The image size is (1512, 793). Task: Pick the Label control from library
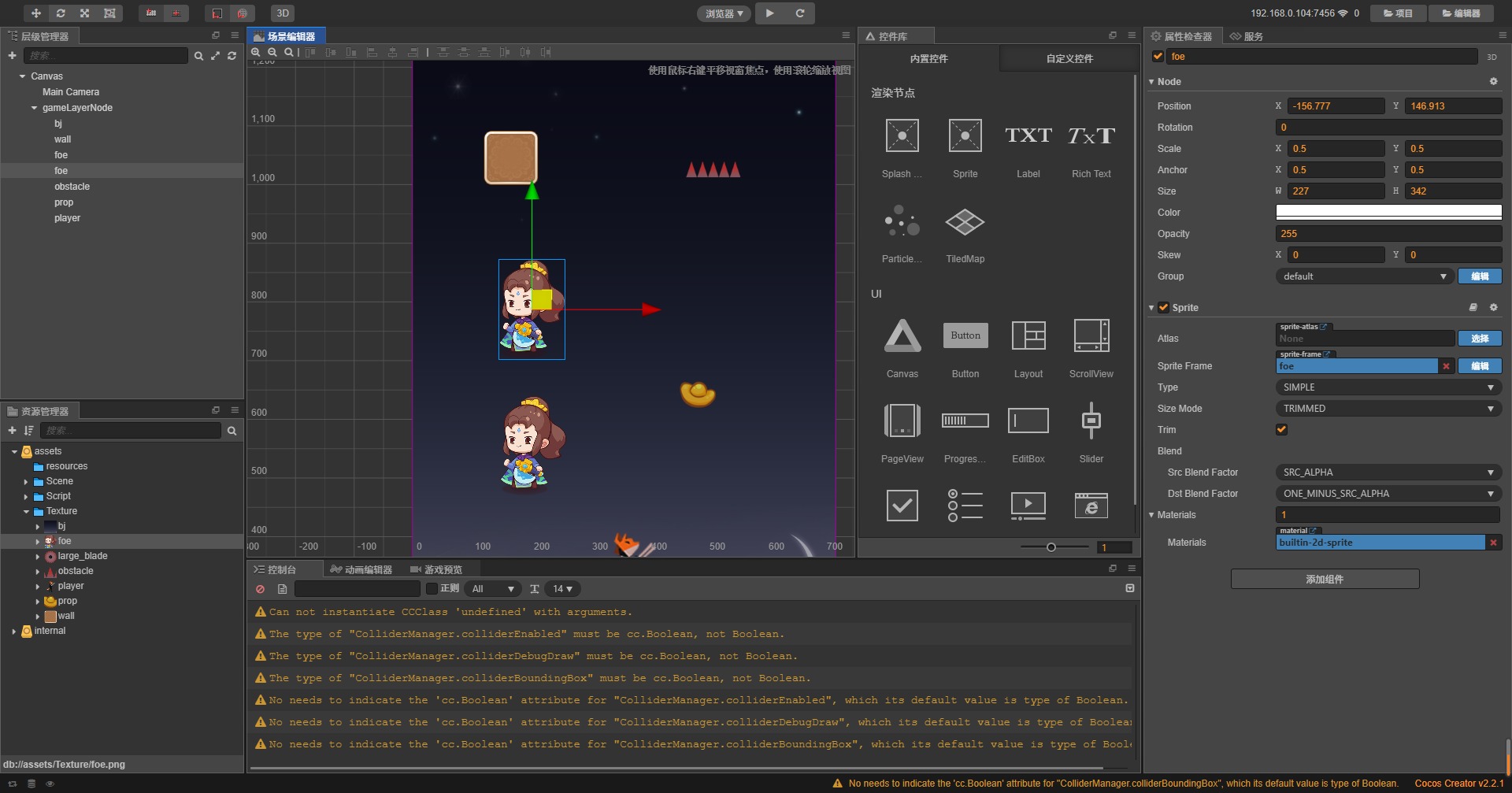(1028, 148)
